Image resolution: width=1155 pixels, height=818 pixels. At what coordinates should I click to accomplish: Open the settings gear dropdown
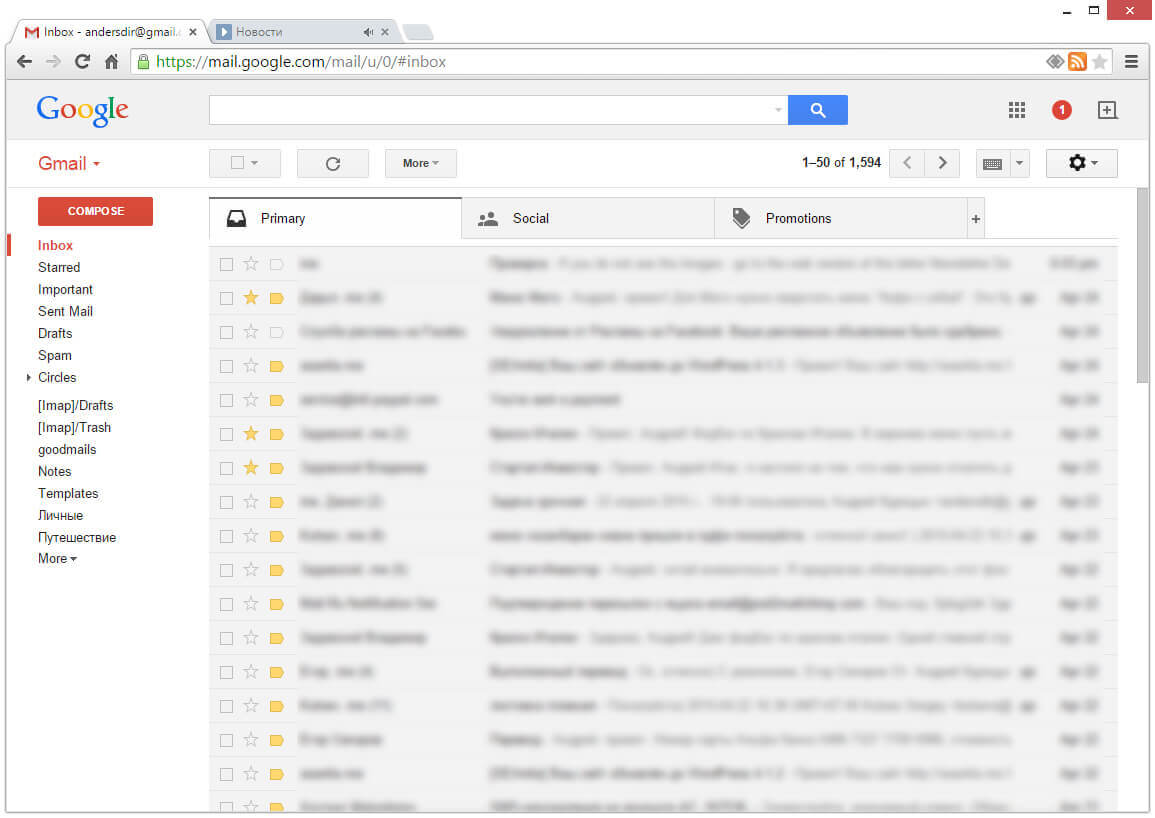pyautogui.click(x=1081, y=163)
